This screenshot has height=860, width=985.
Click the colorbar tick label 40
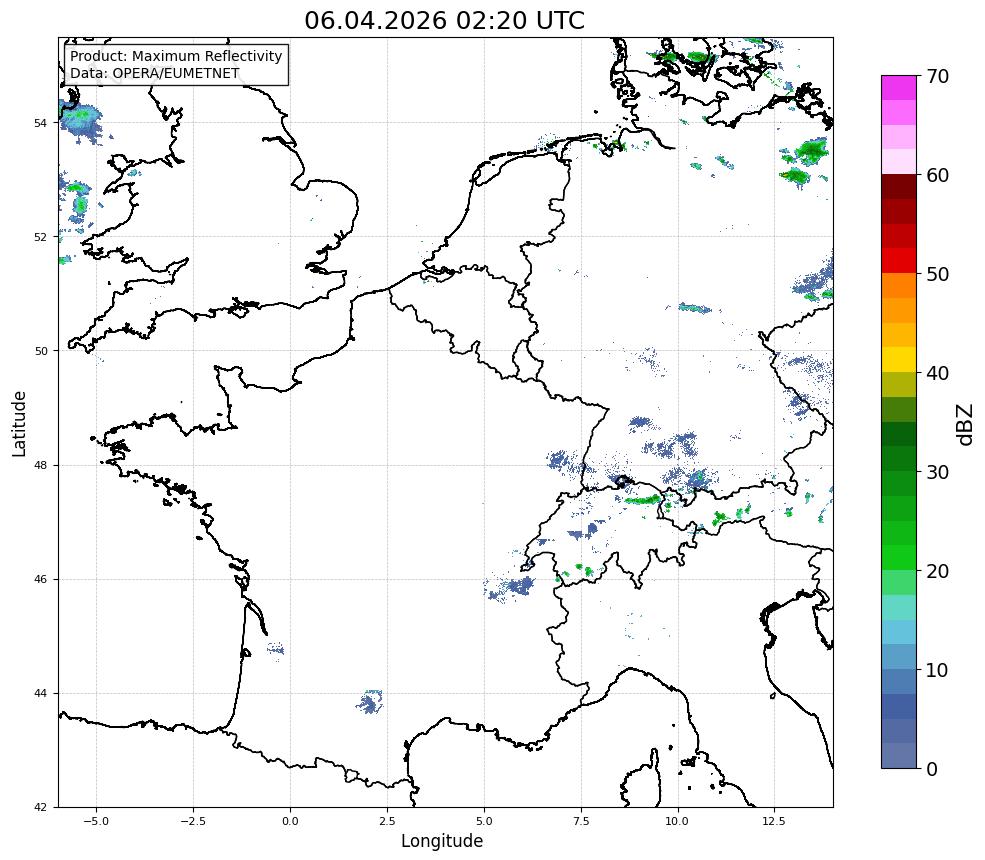937,373
